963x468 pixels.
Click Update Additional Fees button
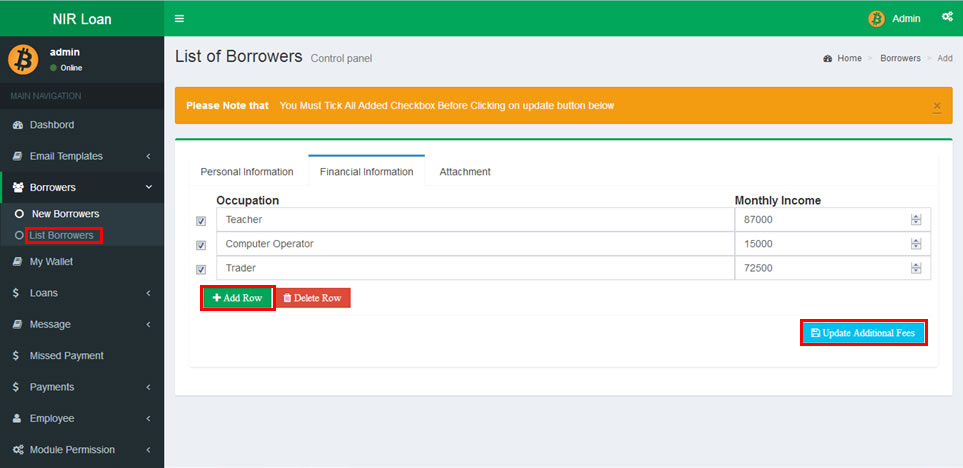[864, 333]
